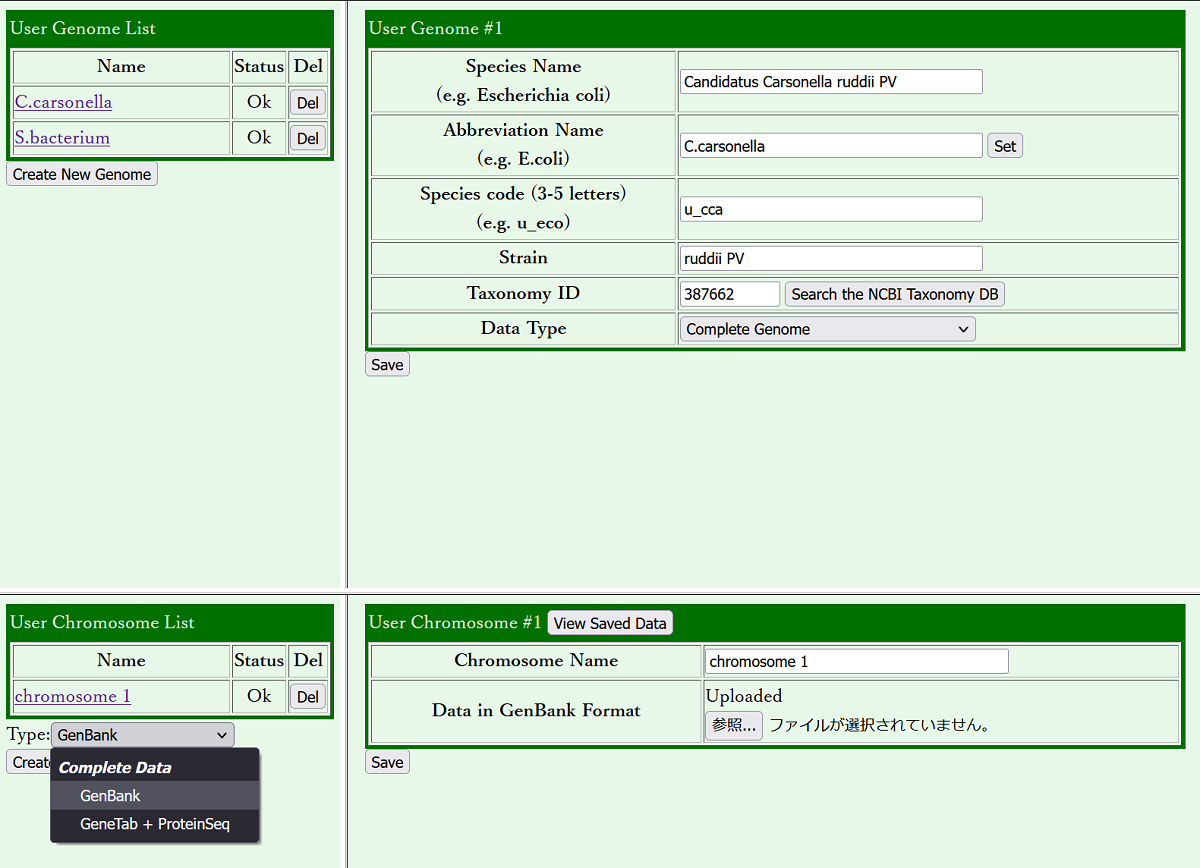1200x868 pixels.
Task: Save the User Genome form
Action: click(387, 365)
